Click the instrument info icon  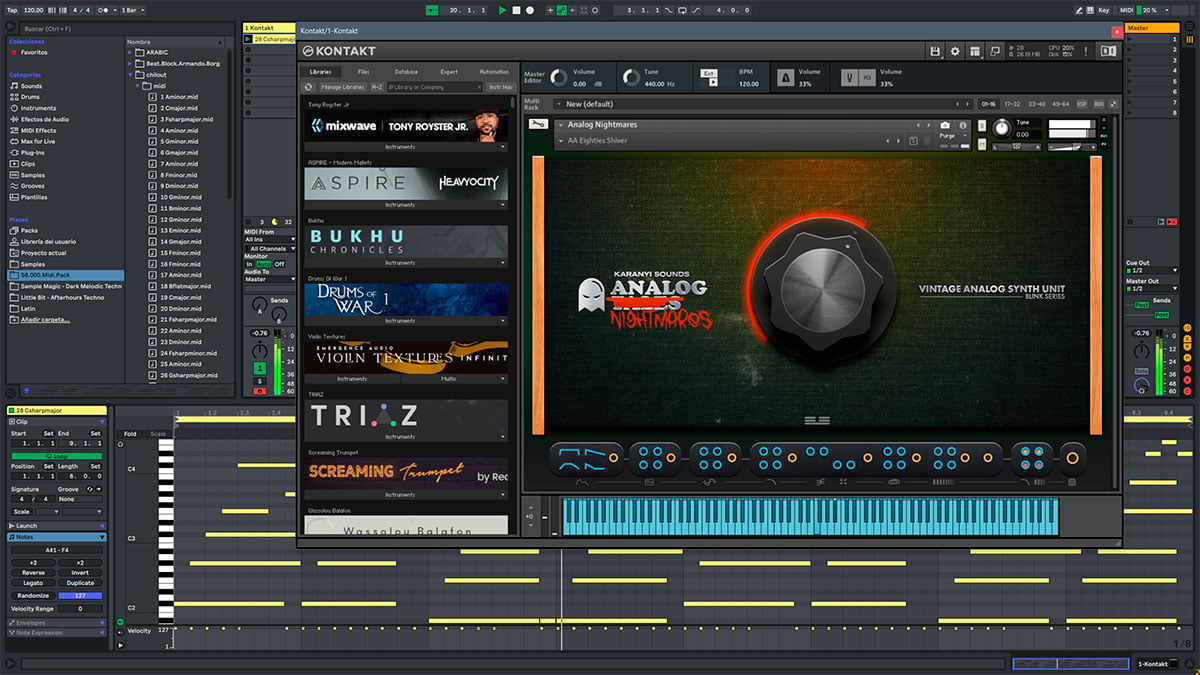963,125
